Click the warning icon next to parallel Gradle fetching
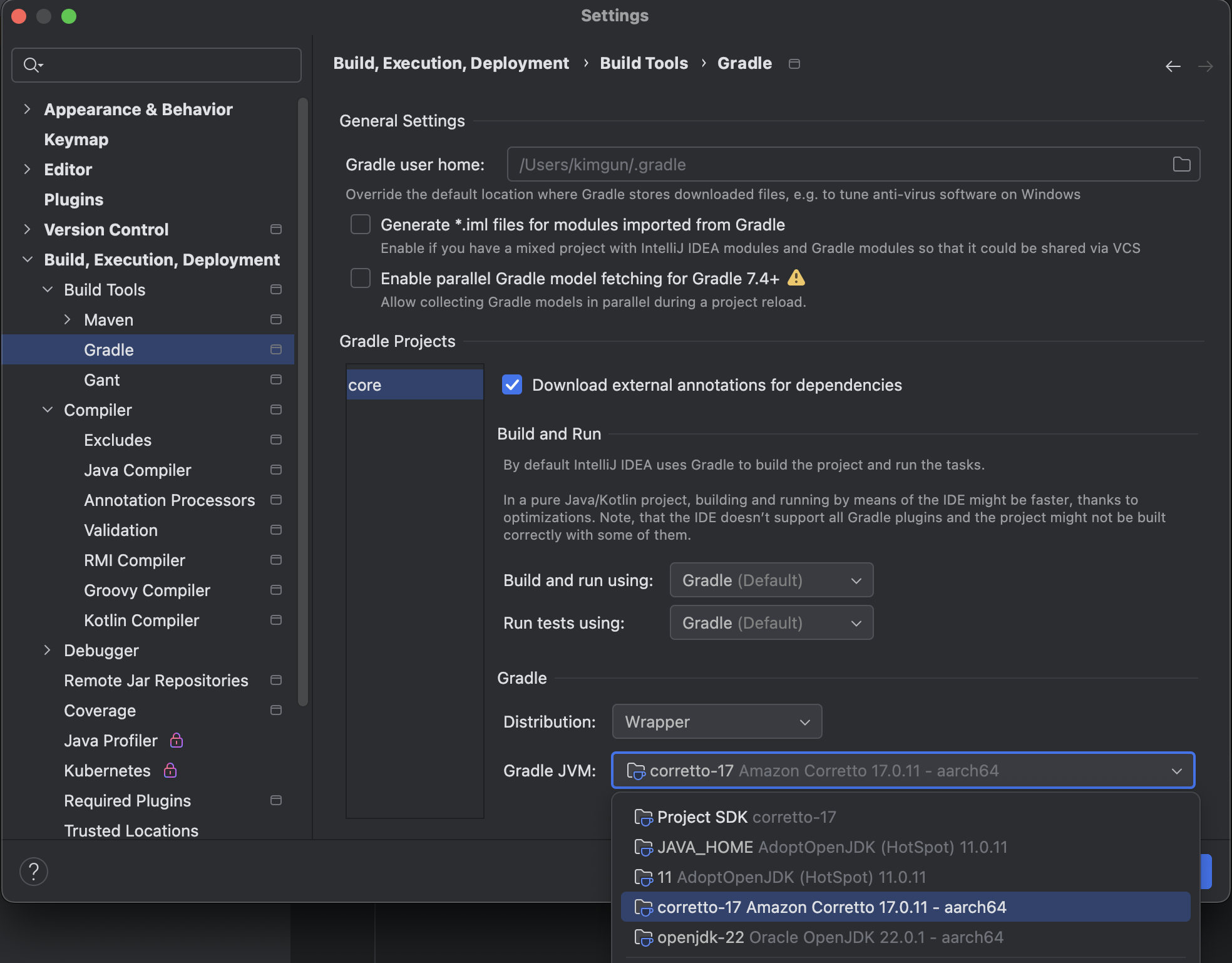1232x963 pixels. coord(796,277)
